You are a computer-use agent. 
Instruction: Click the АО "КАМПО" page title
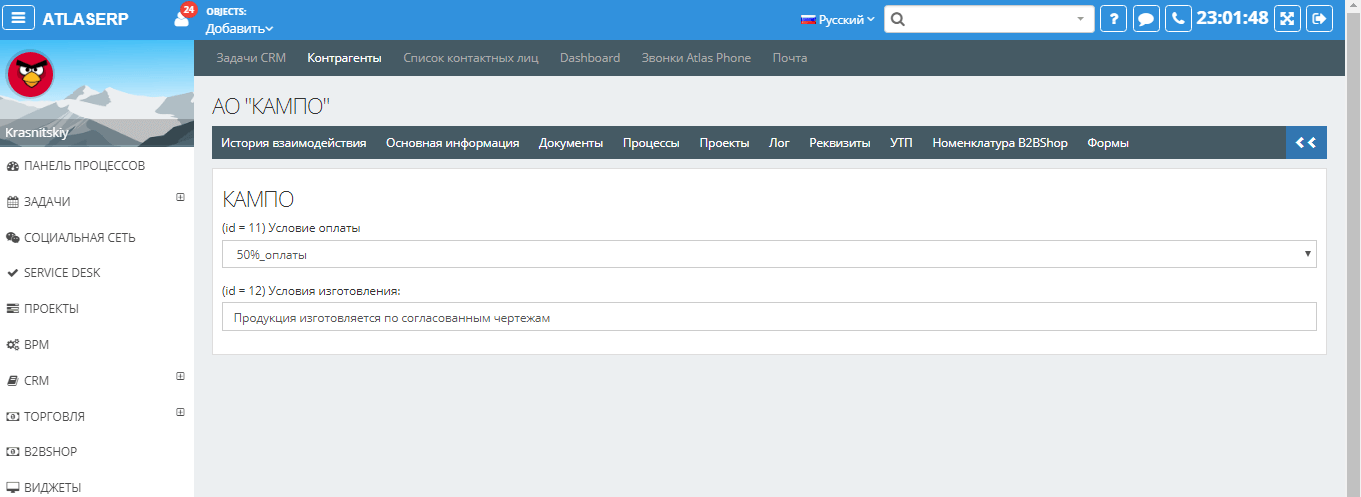(x=271, y=104)
